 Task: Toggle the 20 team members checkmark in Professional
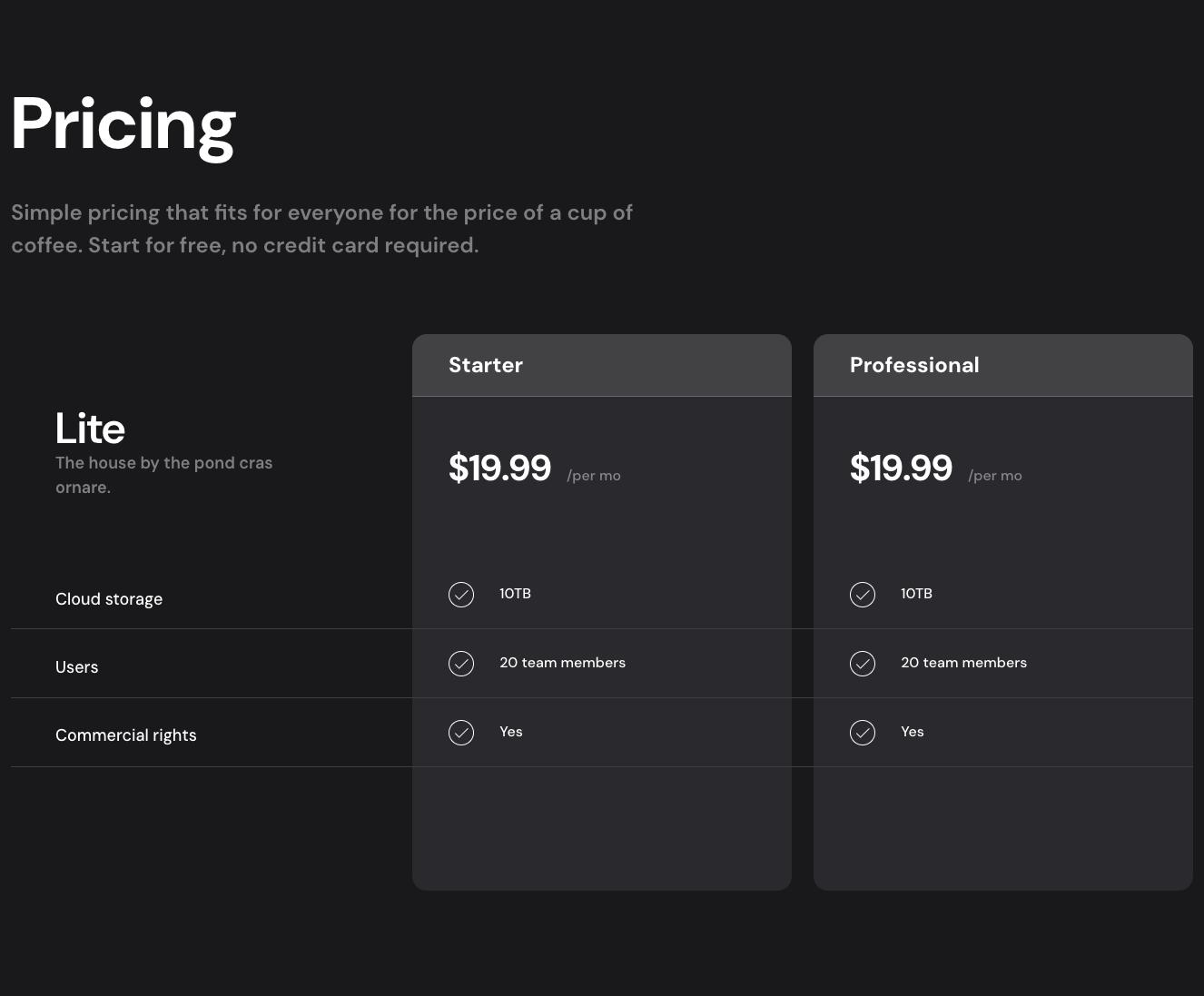click(x=862, y=664)
